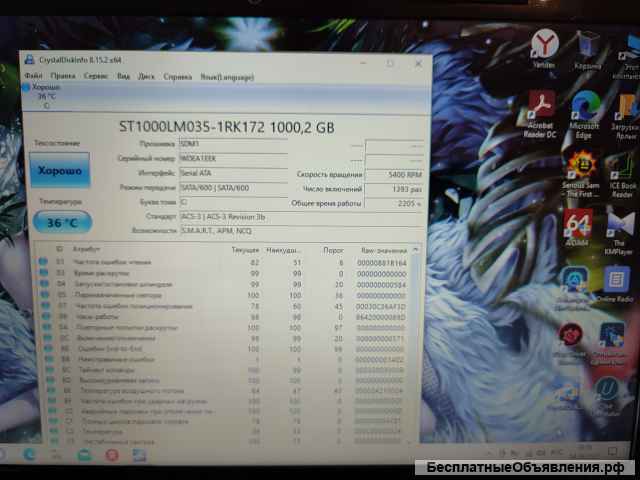This screenshot has height=480, width=640.
Task: Click status circle of attribute 09 row
Action: point(47,316)
